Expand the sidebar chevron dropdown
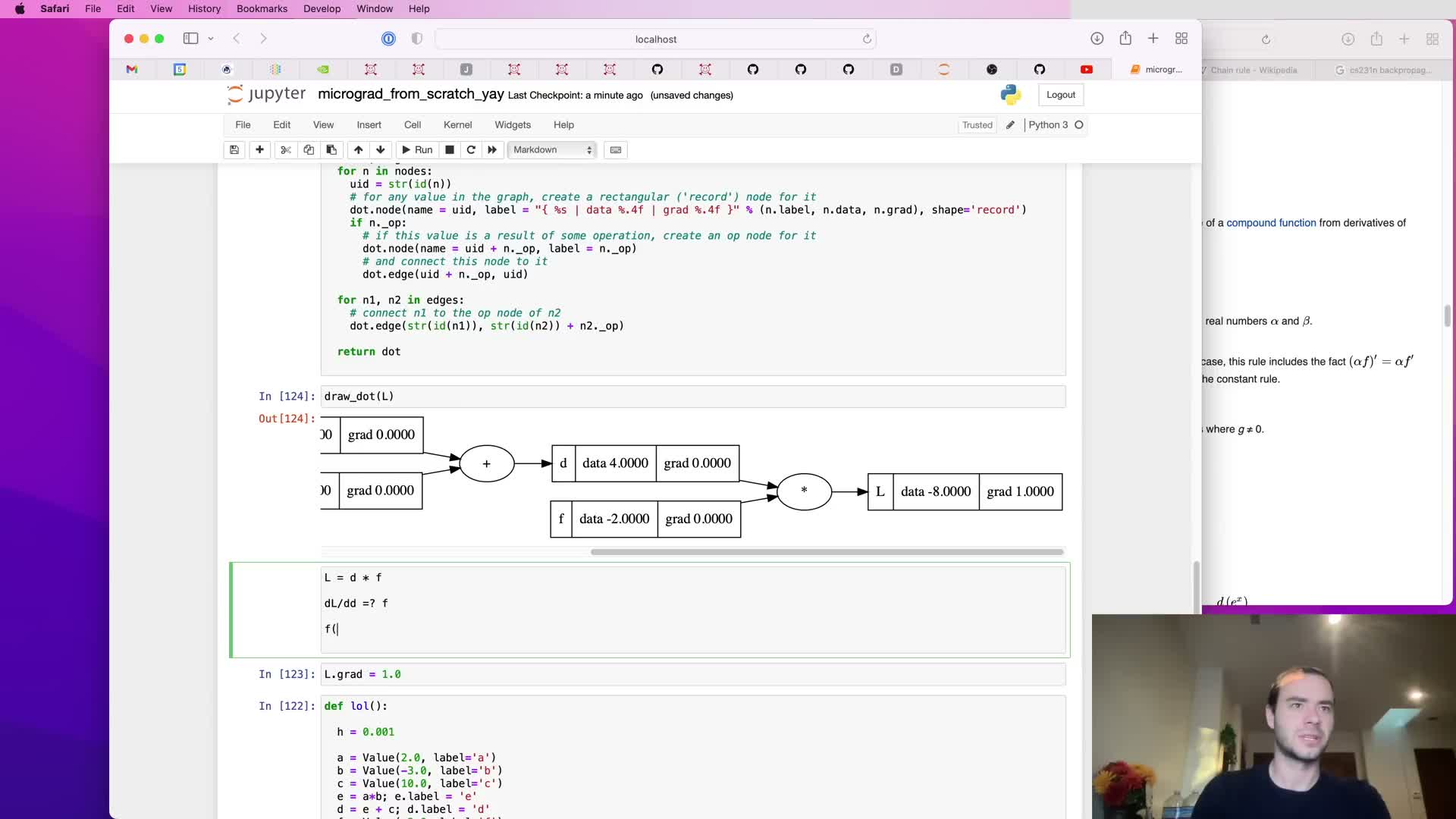 pyautogui.click(x=211, y=39)
